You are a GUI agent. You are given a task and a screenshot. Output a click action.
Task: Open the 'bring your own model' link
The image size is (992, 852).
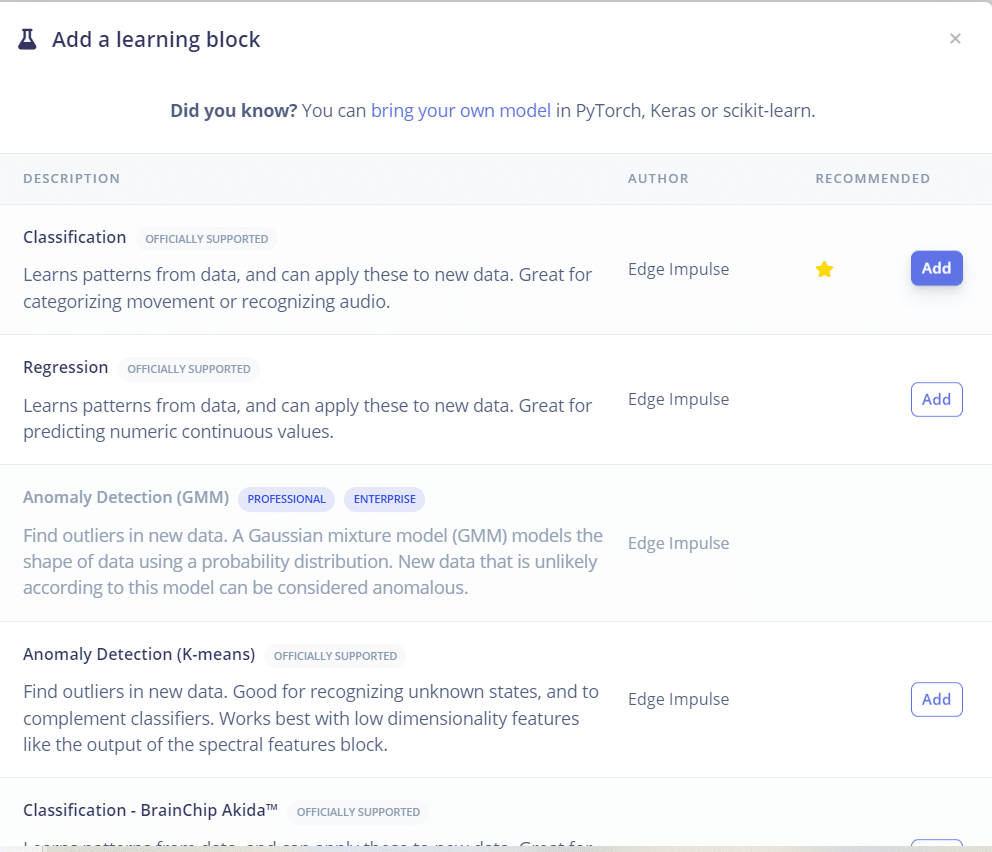tap(461, 111)
